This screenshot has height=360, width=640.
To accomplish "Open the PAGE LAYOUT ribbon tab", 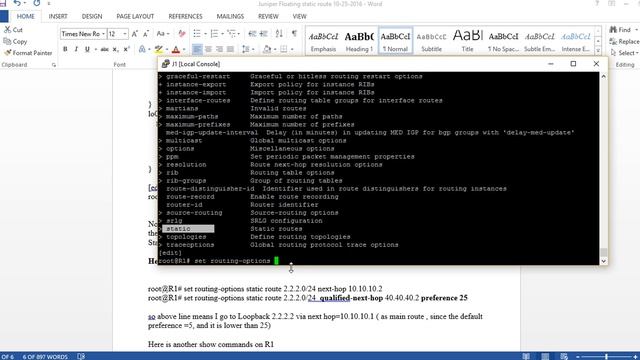I will (x=135, y=16).
